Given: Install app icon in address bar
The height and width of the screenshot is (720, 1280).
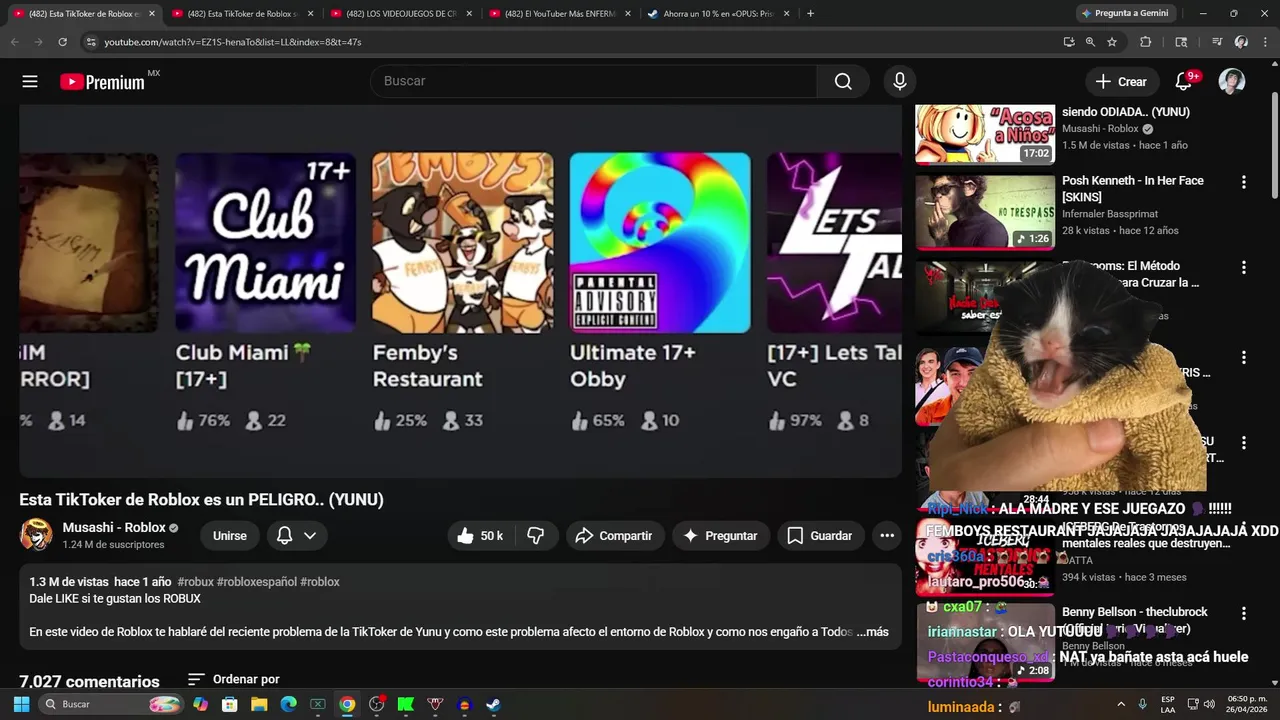Looking at the screenshot, I should coord(1069,42).
